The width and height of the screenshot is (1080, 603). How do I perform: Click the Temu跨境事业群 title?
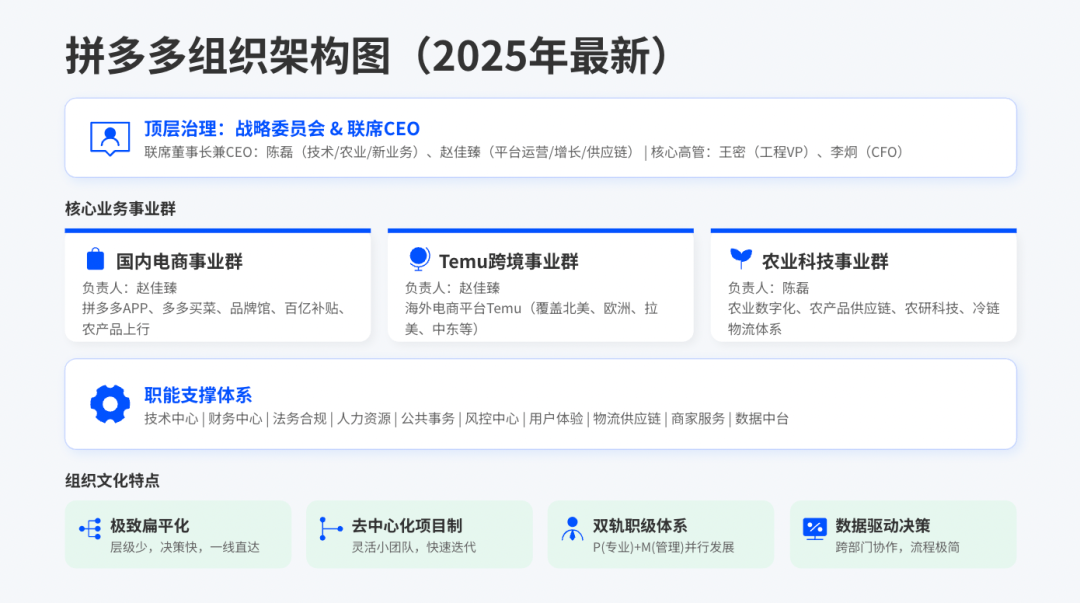pyautogui.click(x=508, y=262)
